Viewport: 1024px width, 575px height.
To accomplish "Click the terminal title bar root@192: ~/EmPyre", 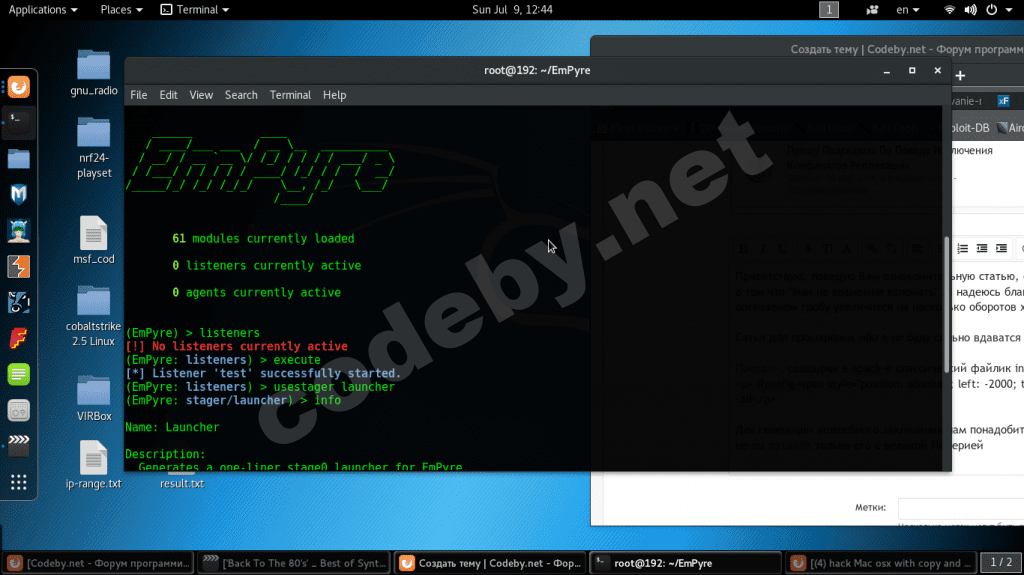I will click(537, 71).
